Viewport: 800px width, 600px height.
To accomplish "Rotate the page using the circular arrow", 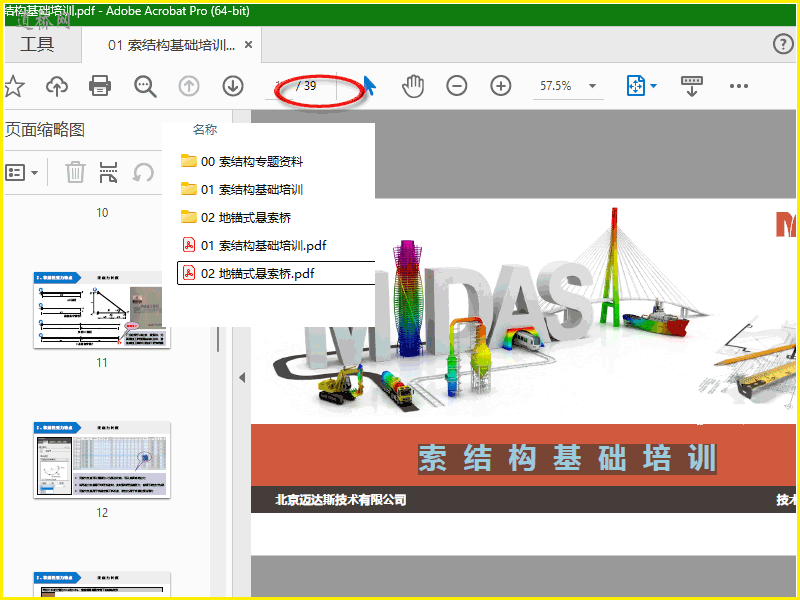I will [143, 172].
